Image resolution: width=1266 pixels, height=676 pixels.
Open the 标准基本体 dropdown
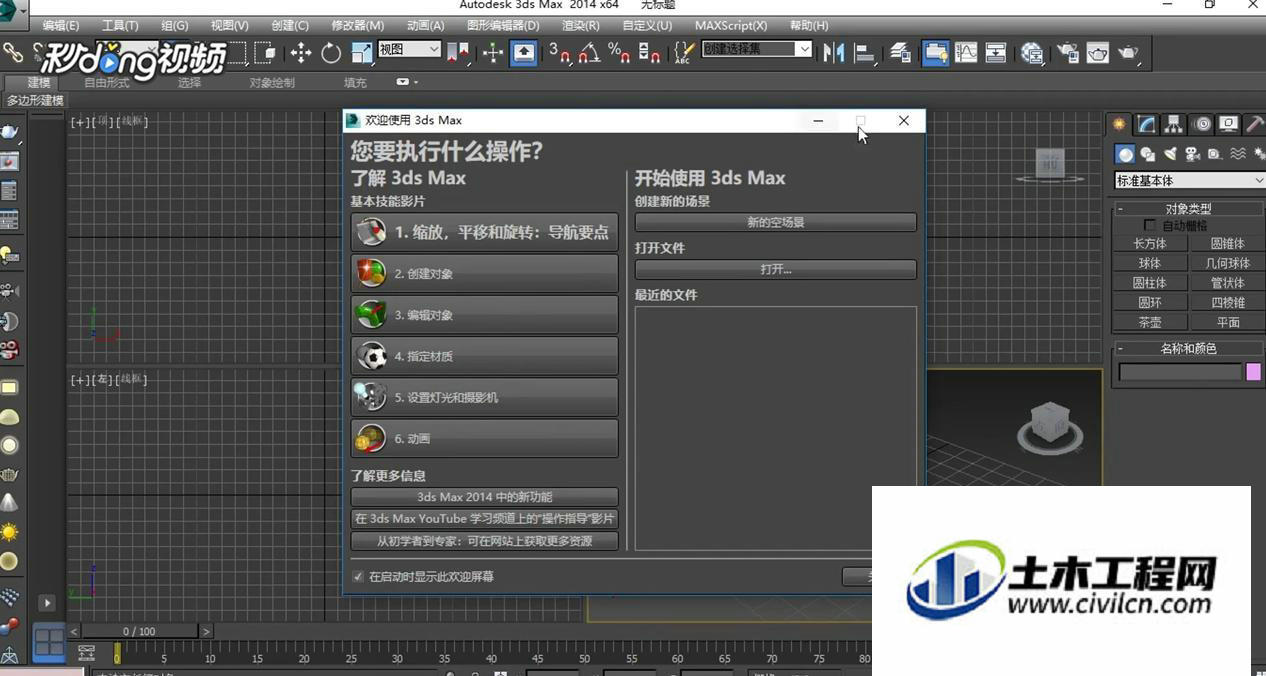pyautogui.click(x=1190, y=181)
